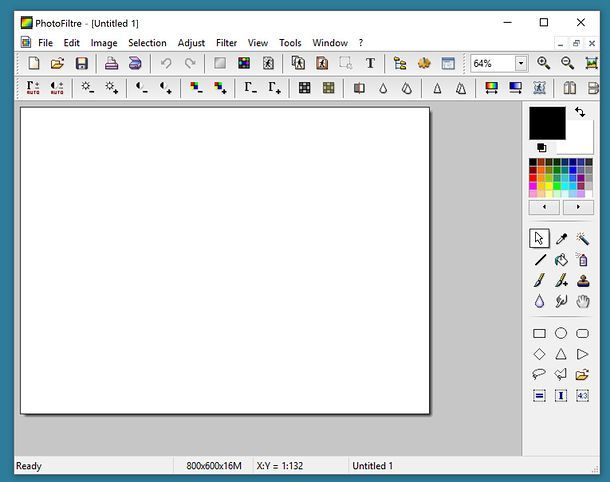Redo the last action
Viewport: 610px width, 482px height.
[x=190, y=63]
